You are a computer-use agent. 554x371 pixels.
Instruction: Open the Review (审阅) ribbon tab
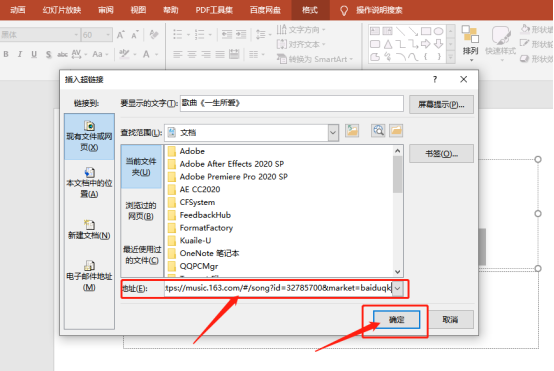(106, 10)
